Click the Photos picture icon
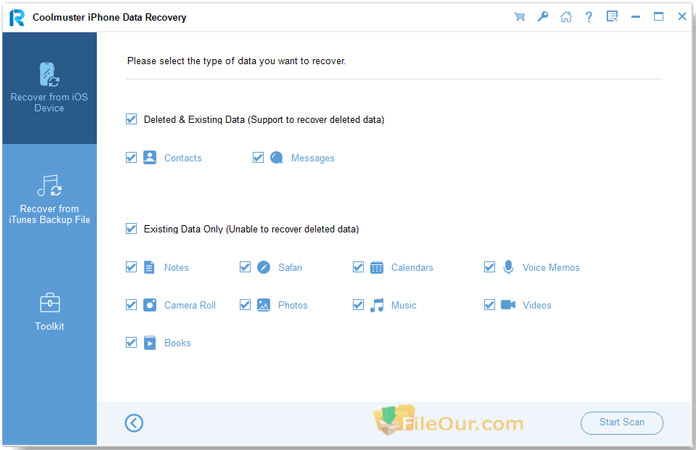 click(x=264, y=305)
